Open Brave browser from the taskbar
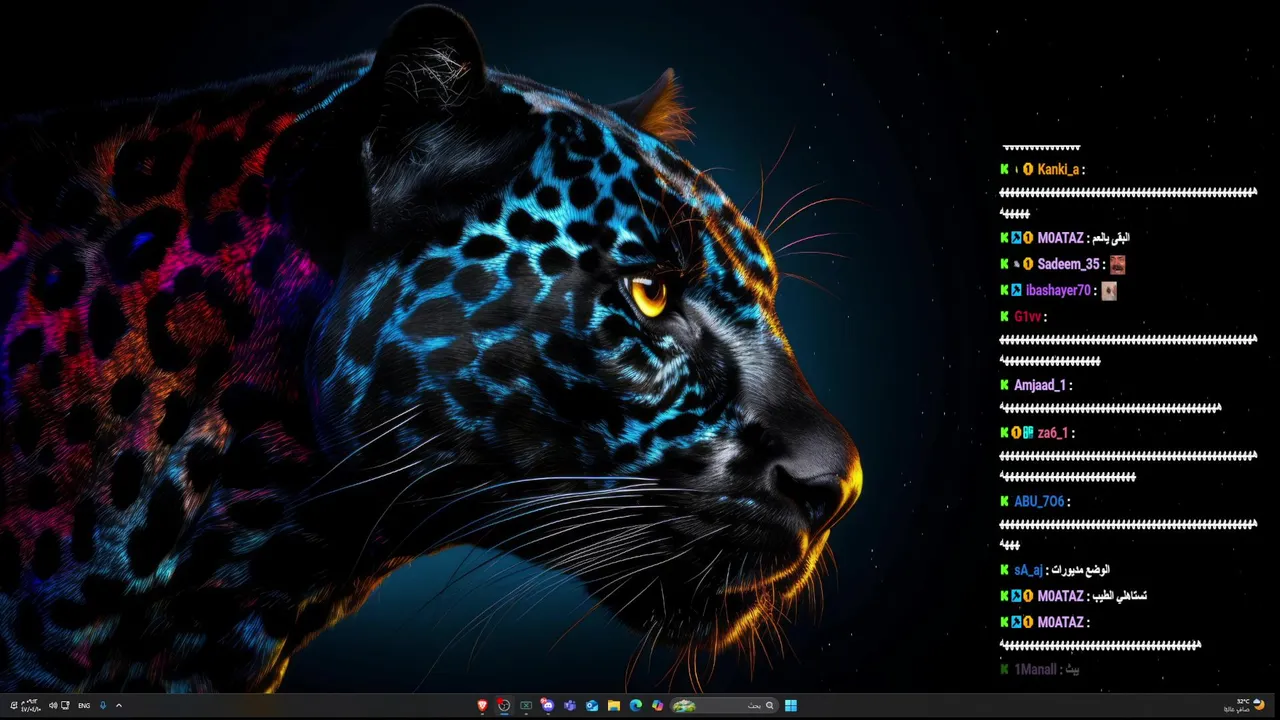The image size is (1280, 720). pyautogui.click(x=482, y=705)
